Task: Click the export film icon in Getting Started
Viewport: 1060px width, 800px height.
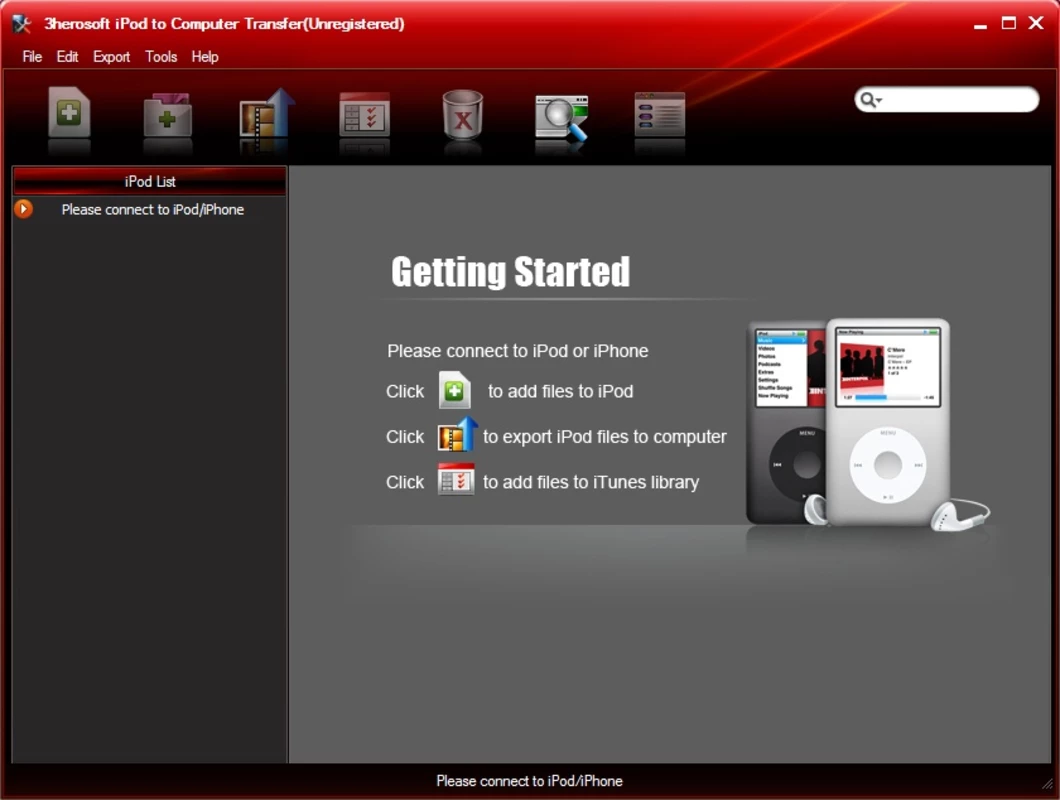Action: point(457,434)
